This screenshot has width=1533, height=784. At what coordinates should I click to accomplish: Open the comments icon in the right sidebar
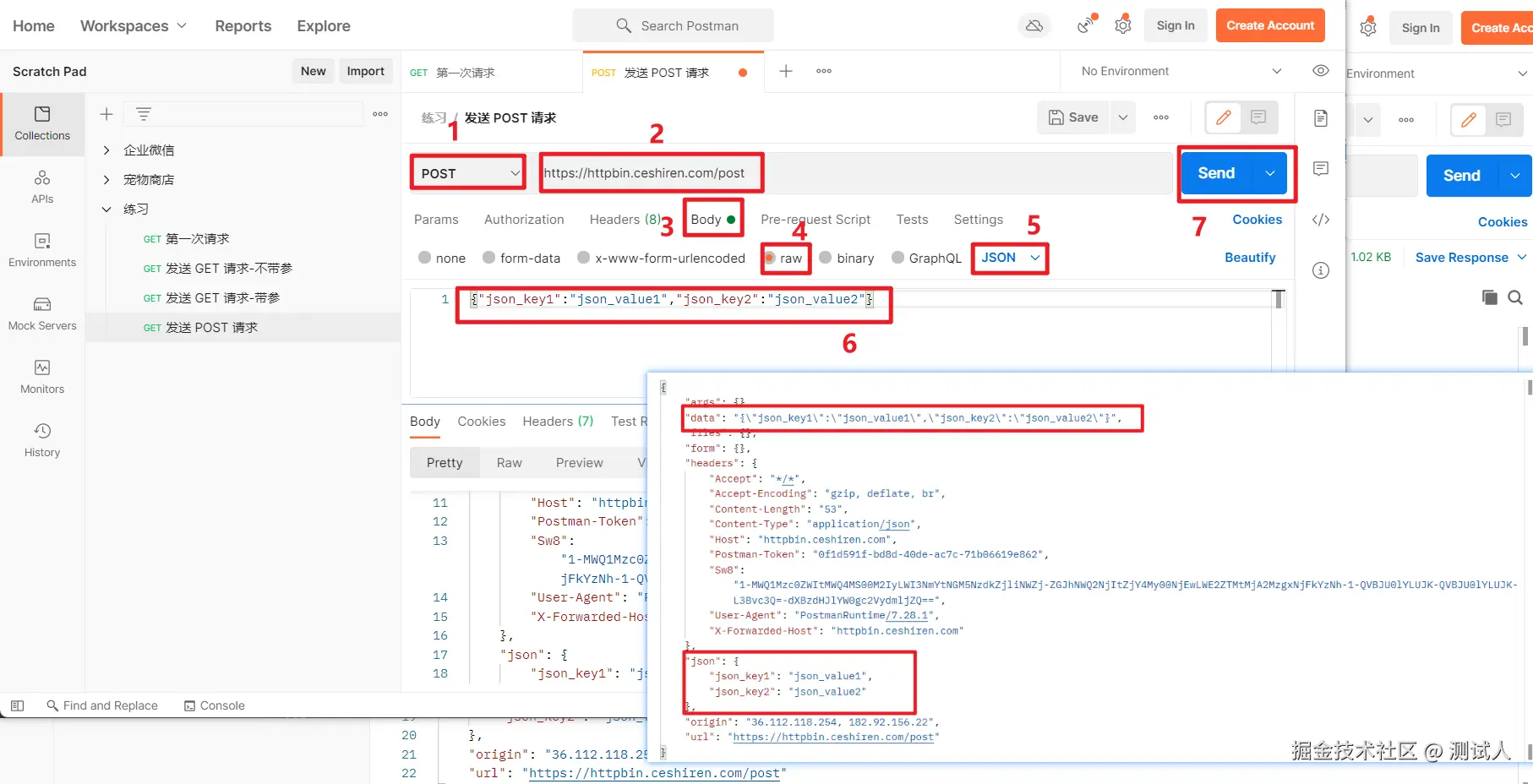(1321, 169)
